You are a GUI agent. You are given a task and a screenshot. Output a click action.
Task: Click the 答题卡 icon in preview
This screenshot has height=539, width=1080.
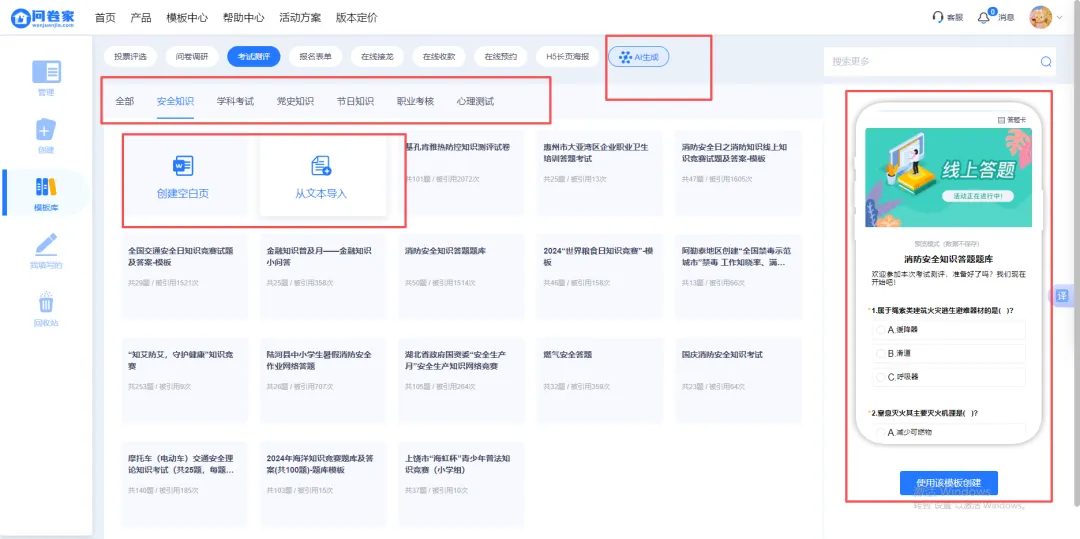click(1001, 119)
